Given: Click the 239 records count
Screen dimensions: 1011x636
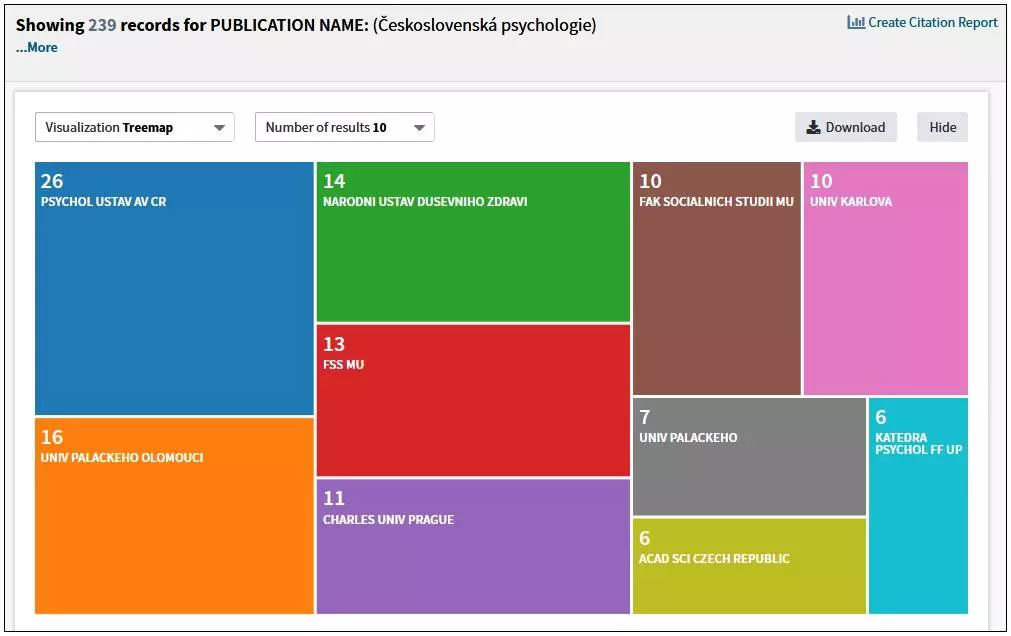Looking at the screenshot, I should coord(102,25).
